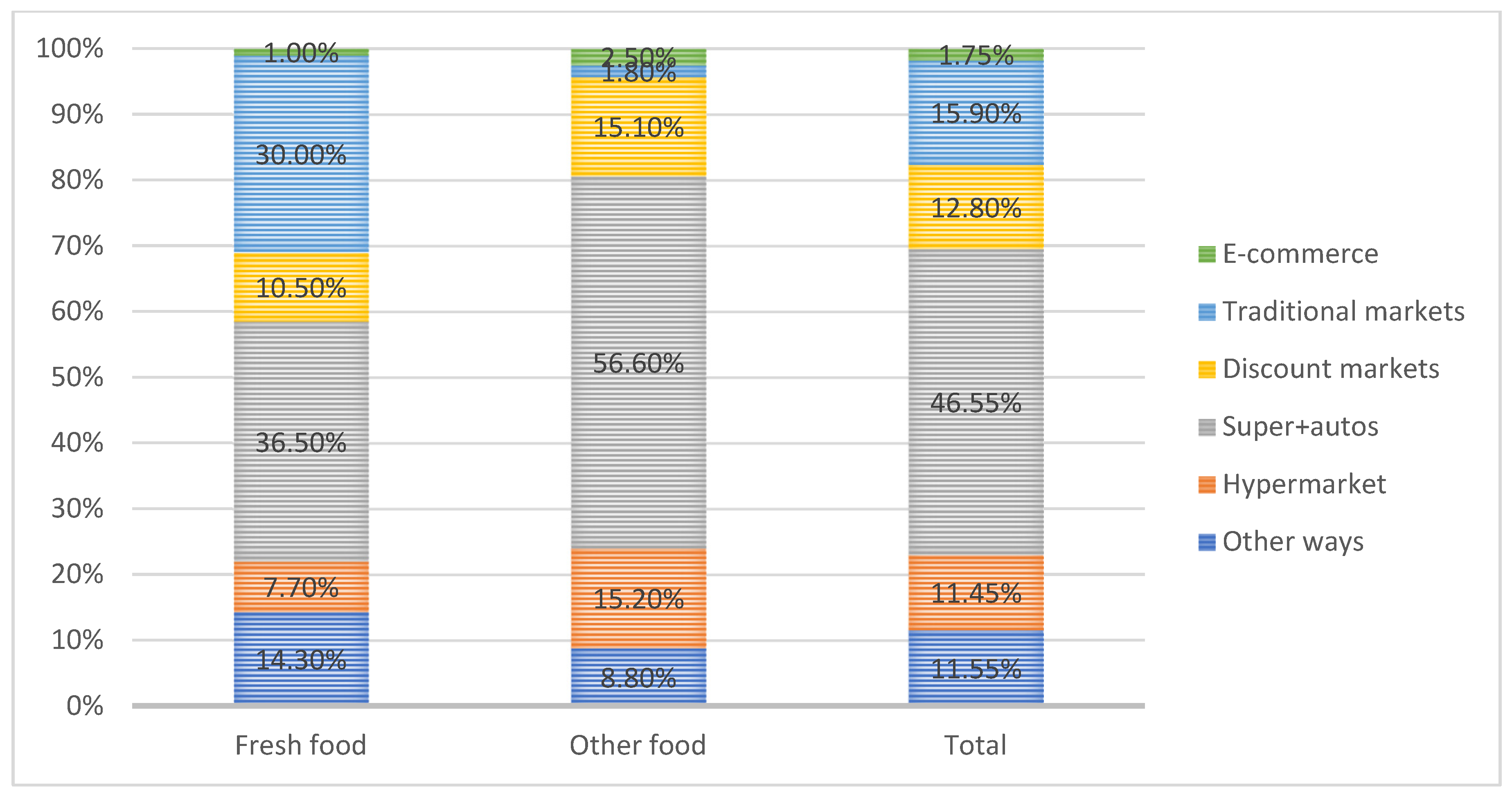Click the Other food axis label

(638, 746)
